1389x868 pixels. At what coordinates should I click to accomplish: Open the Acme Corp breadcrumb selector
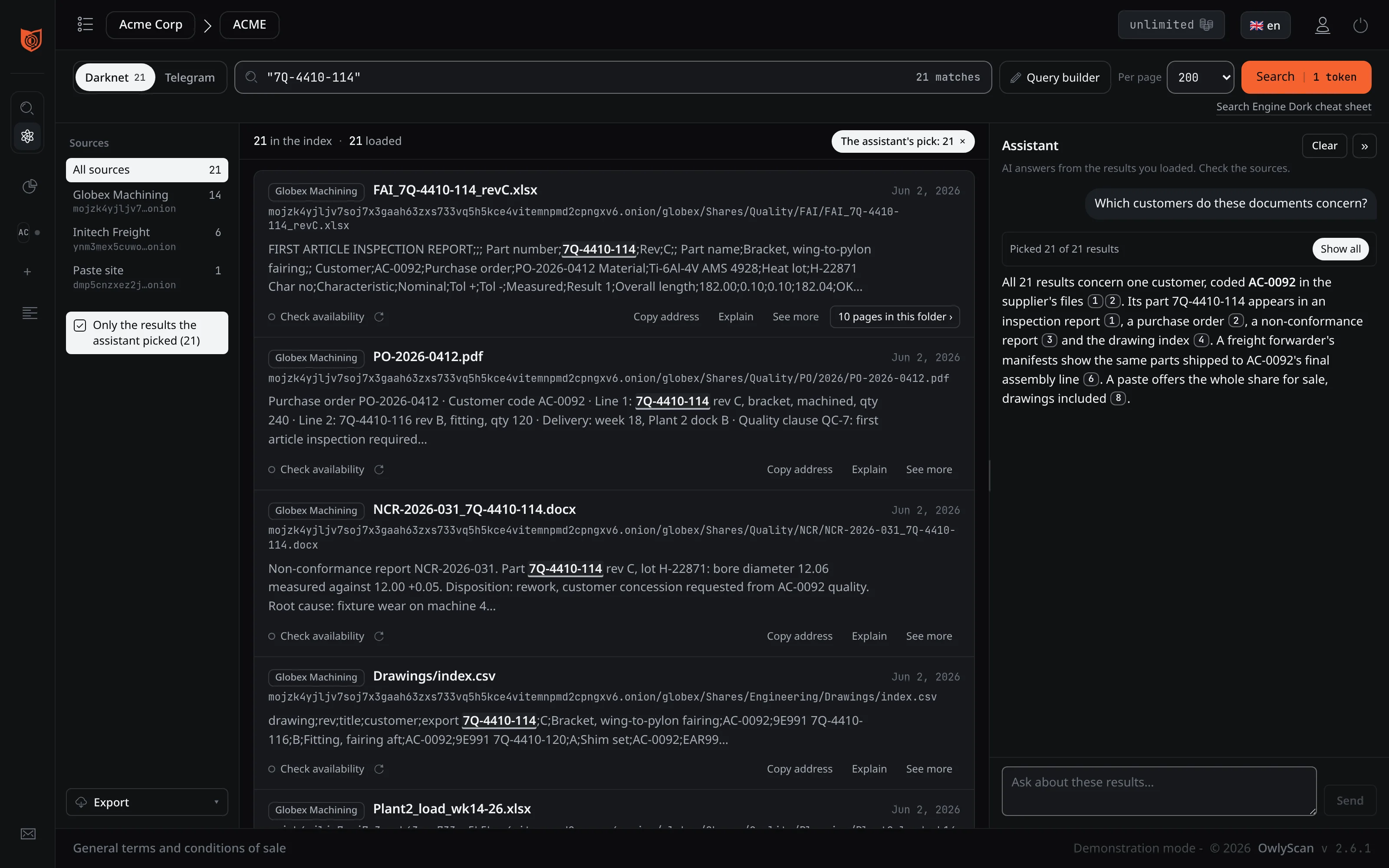(x=150, y=25)
